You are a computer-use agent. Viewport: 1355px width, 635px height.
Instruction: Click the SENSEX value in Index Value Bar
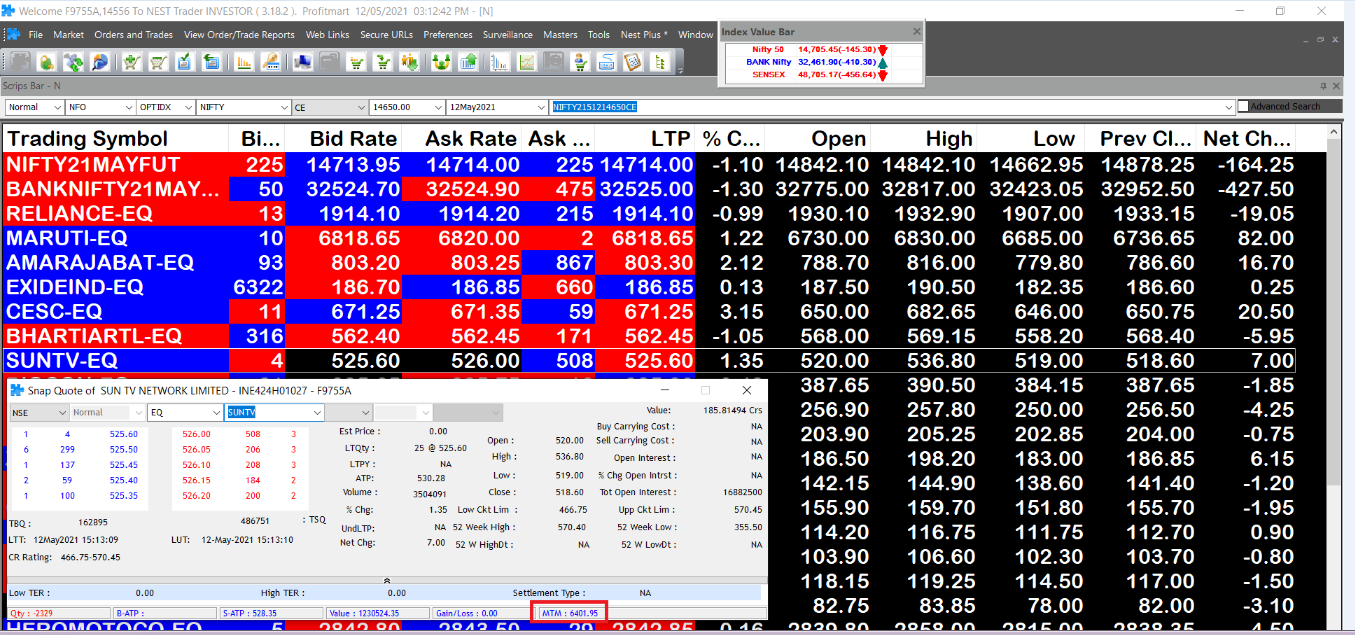coord(837,74)
